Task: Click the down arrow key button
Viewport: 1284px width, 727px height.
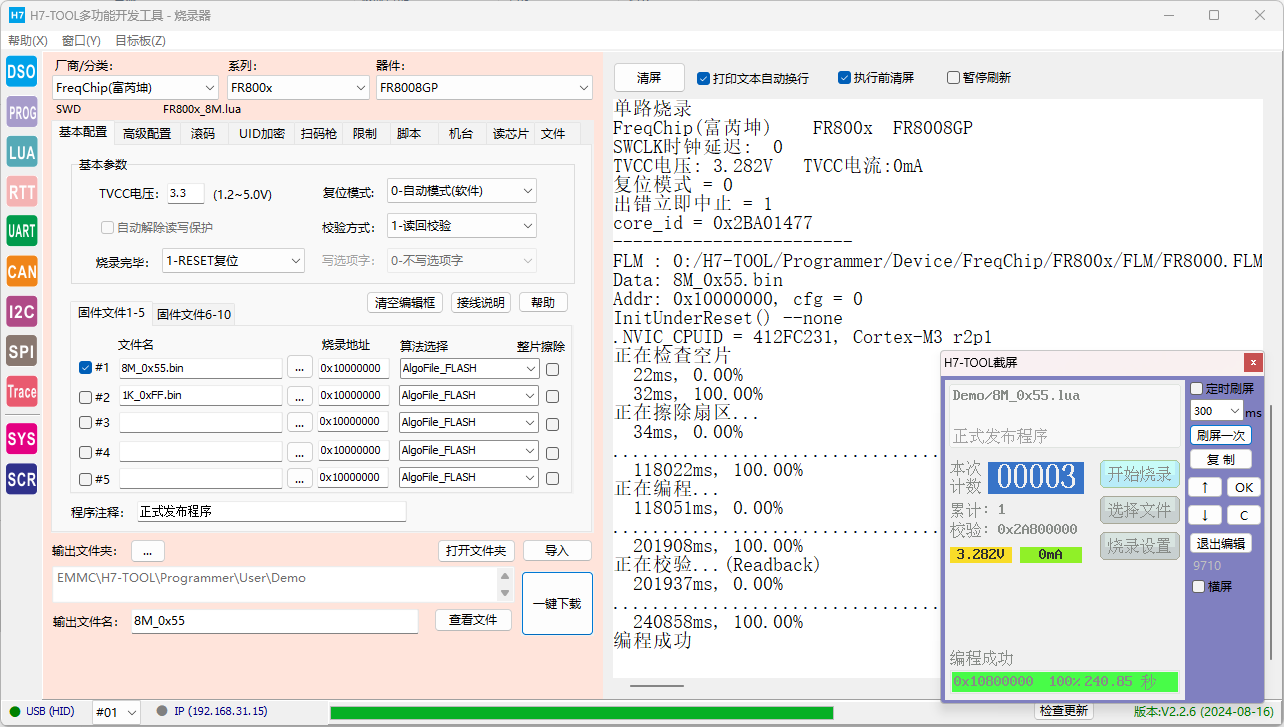Action: click(x=1204, y=515)
